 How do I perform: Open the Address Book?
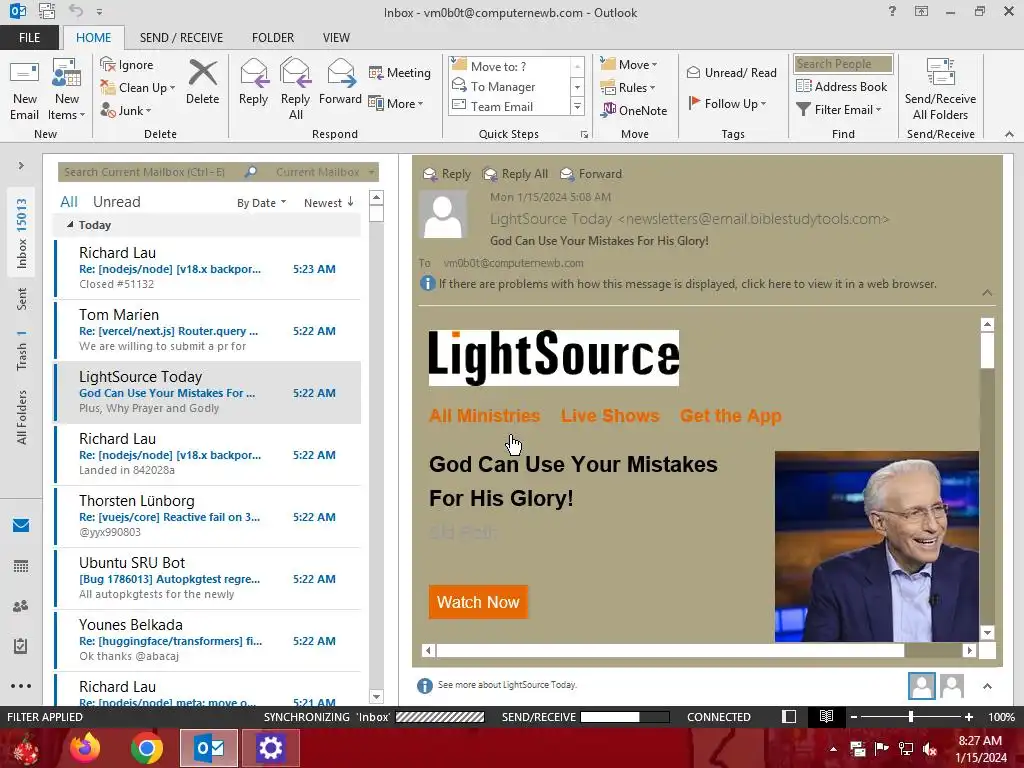tap(841, 86)
